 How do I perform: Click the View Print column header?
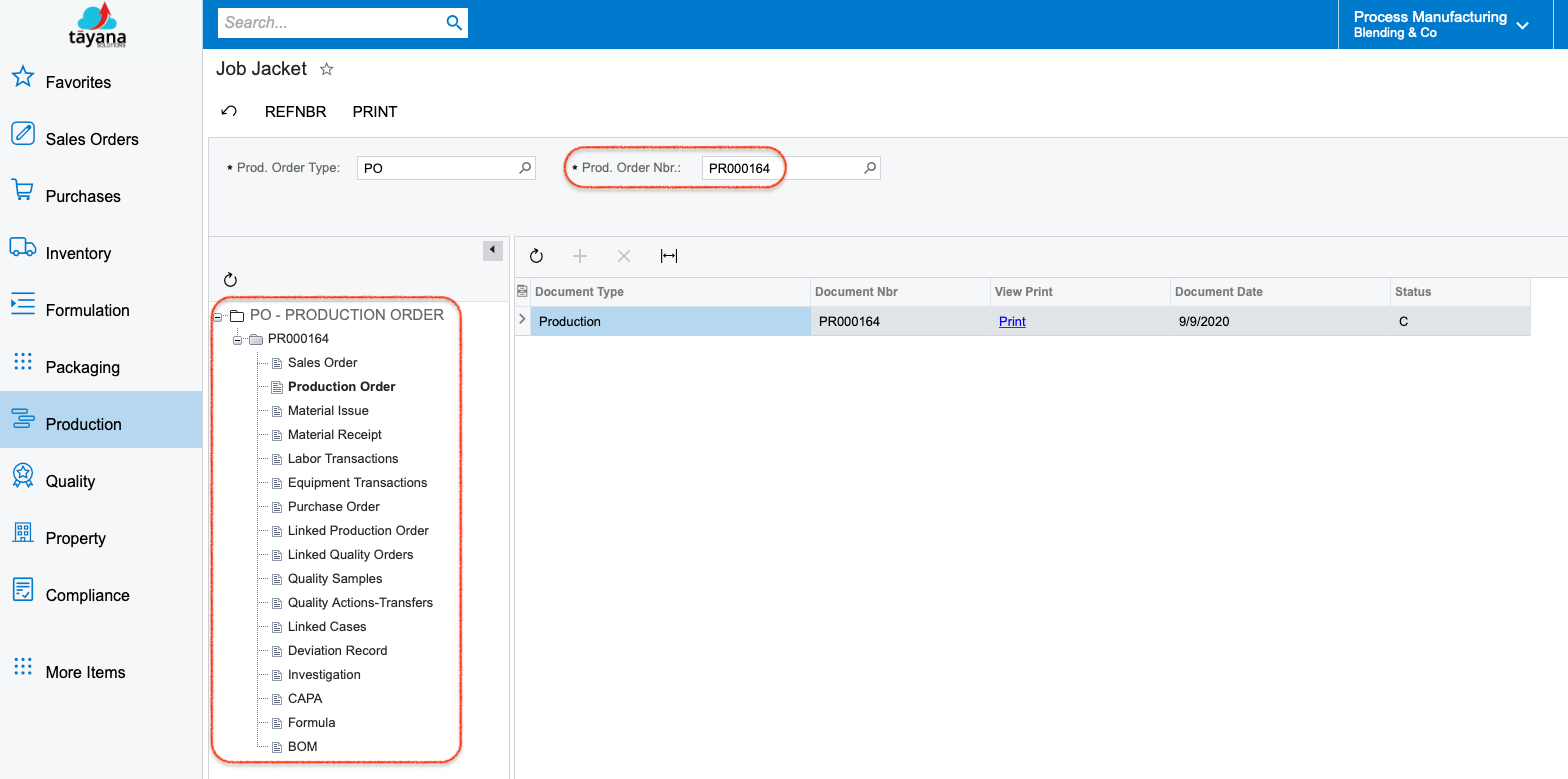tap(1080, 292)
